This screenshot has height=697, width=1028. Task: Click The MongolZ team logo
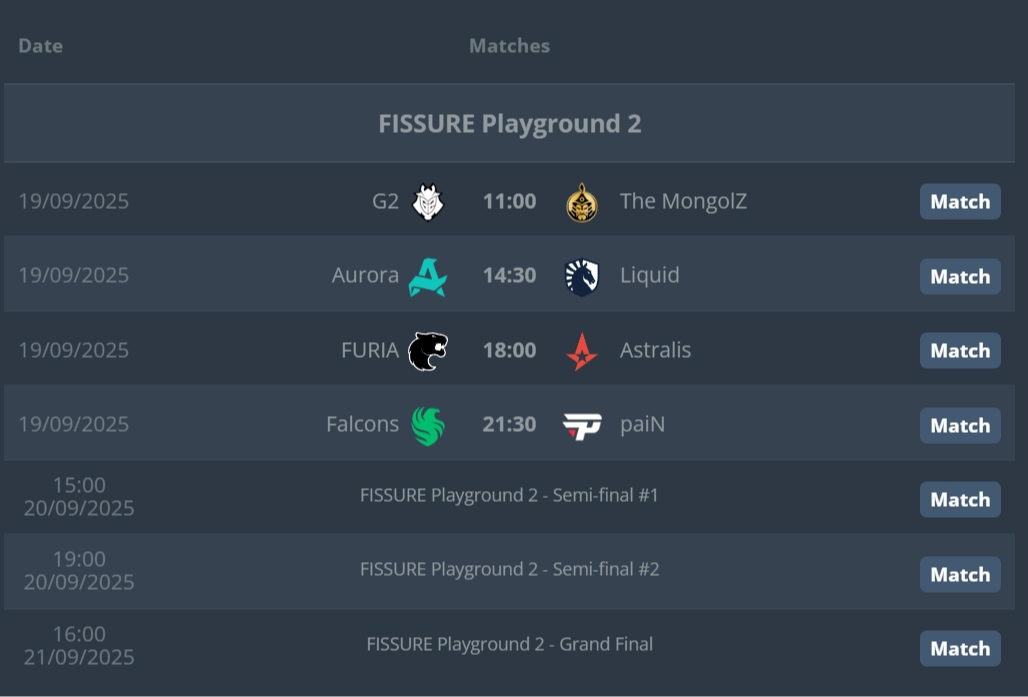[x=581, y=202]
